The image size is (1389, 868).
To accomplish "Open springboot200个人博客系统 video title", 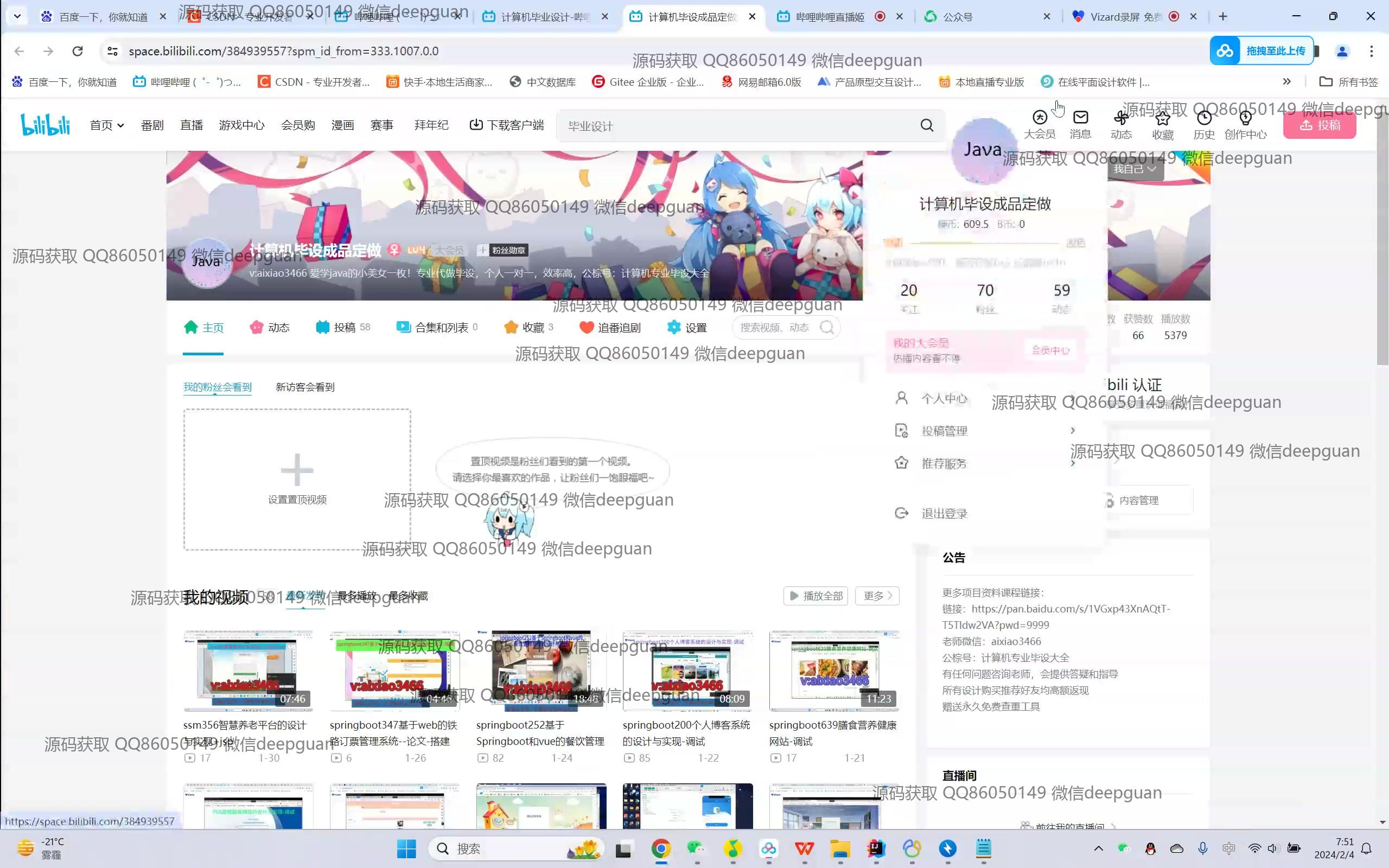I will point(686,733).
